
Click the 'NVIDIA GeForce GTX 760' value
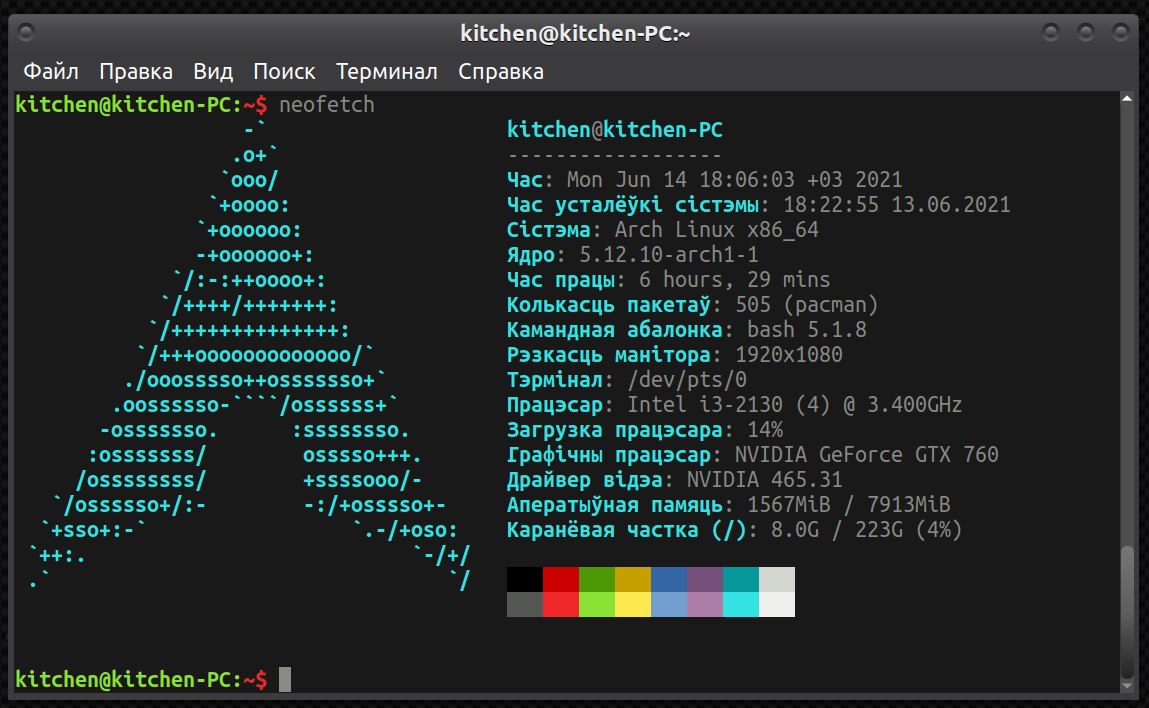[867, 454]
